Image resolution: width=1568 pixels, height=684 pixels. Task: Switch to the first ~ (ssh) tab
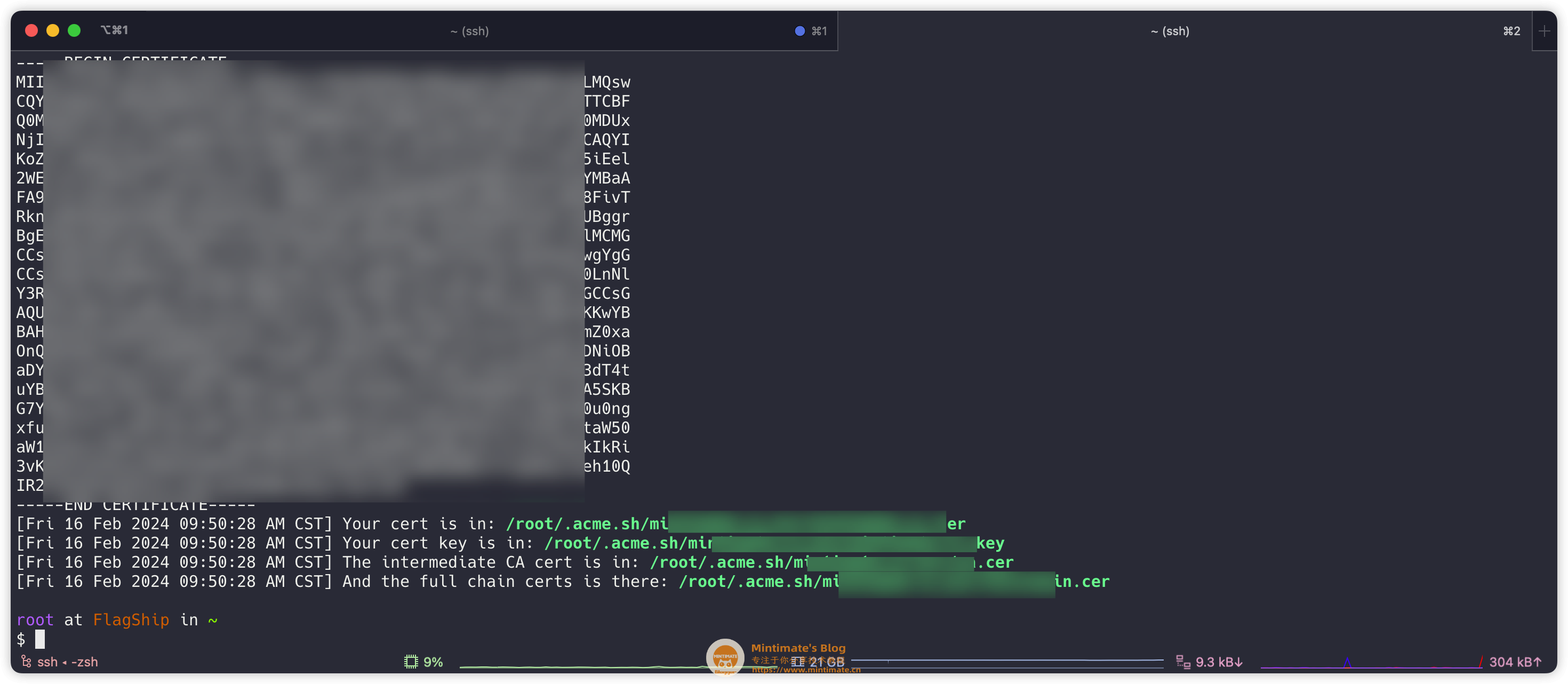pyautogui.click(x=469, y=31)
